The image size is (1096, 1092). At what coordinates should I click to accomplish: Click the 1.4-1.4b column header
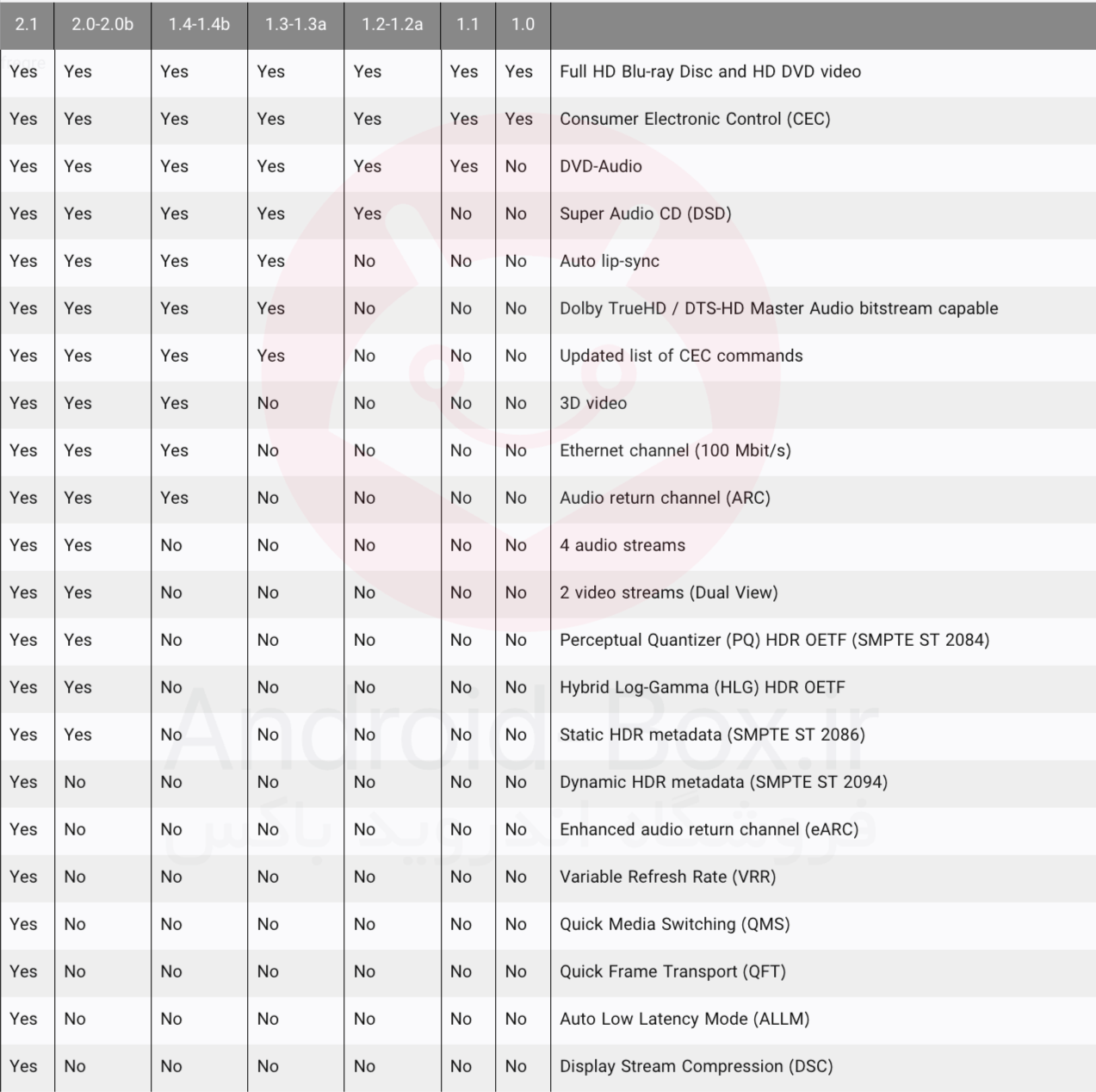199,24
